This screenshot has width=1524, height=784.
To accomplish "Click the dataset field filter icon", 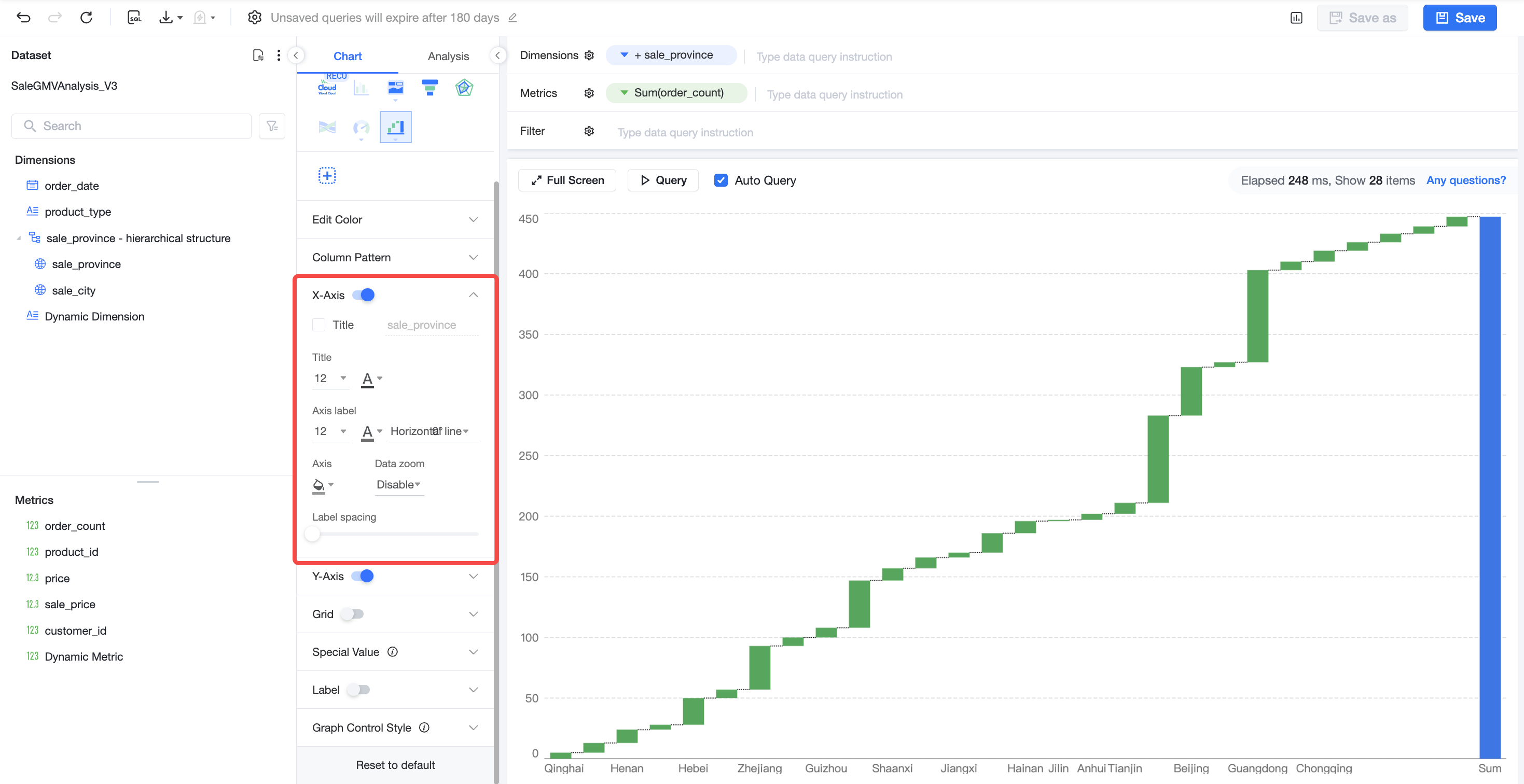I will [272, 126].
